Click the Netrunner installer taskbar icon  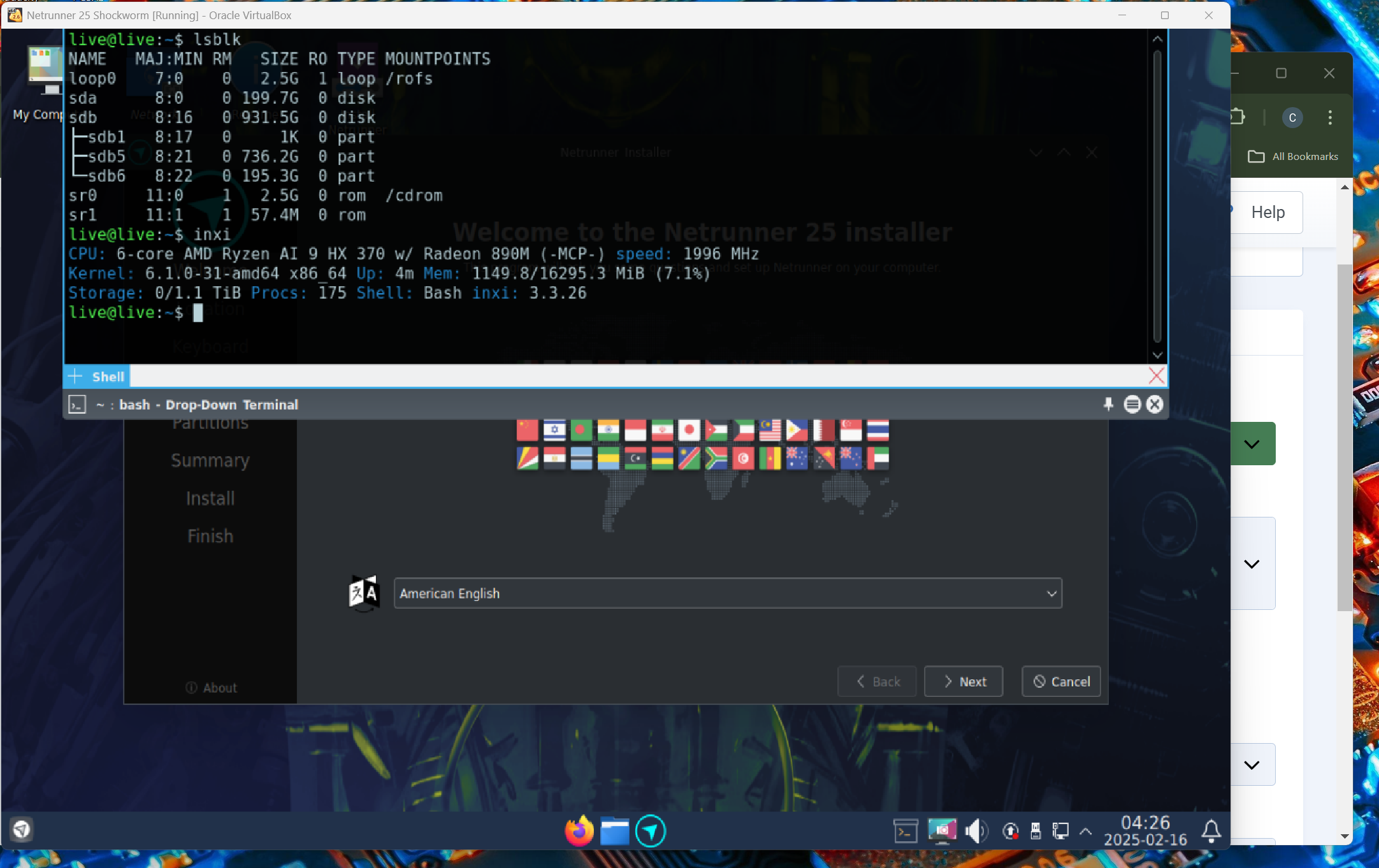click(650, 831)
